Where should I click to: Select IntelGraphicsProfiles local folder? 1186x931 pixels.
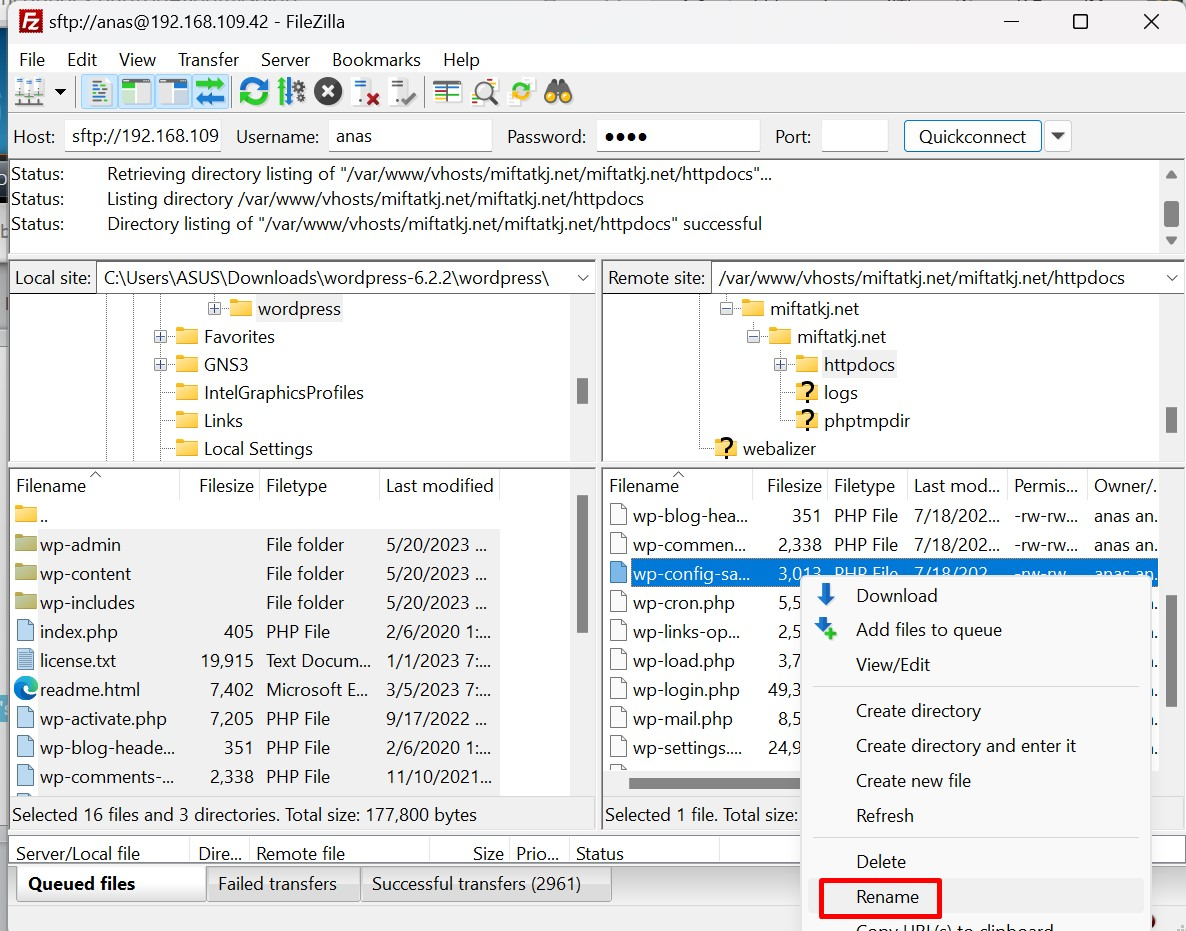(x=284, y=393)
